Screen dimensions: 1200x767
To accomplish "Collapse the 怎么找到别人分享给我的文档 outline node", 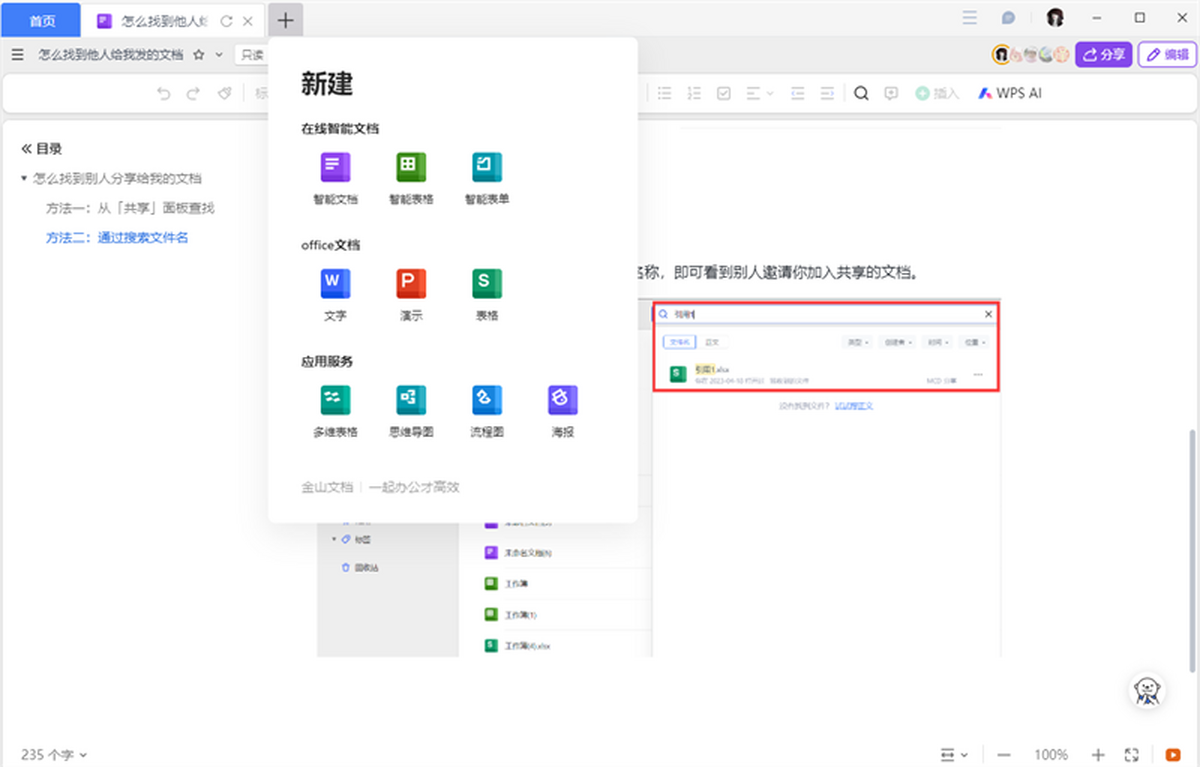I will pyautogui.click(x=24, y=179).
